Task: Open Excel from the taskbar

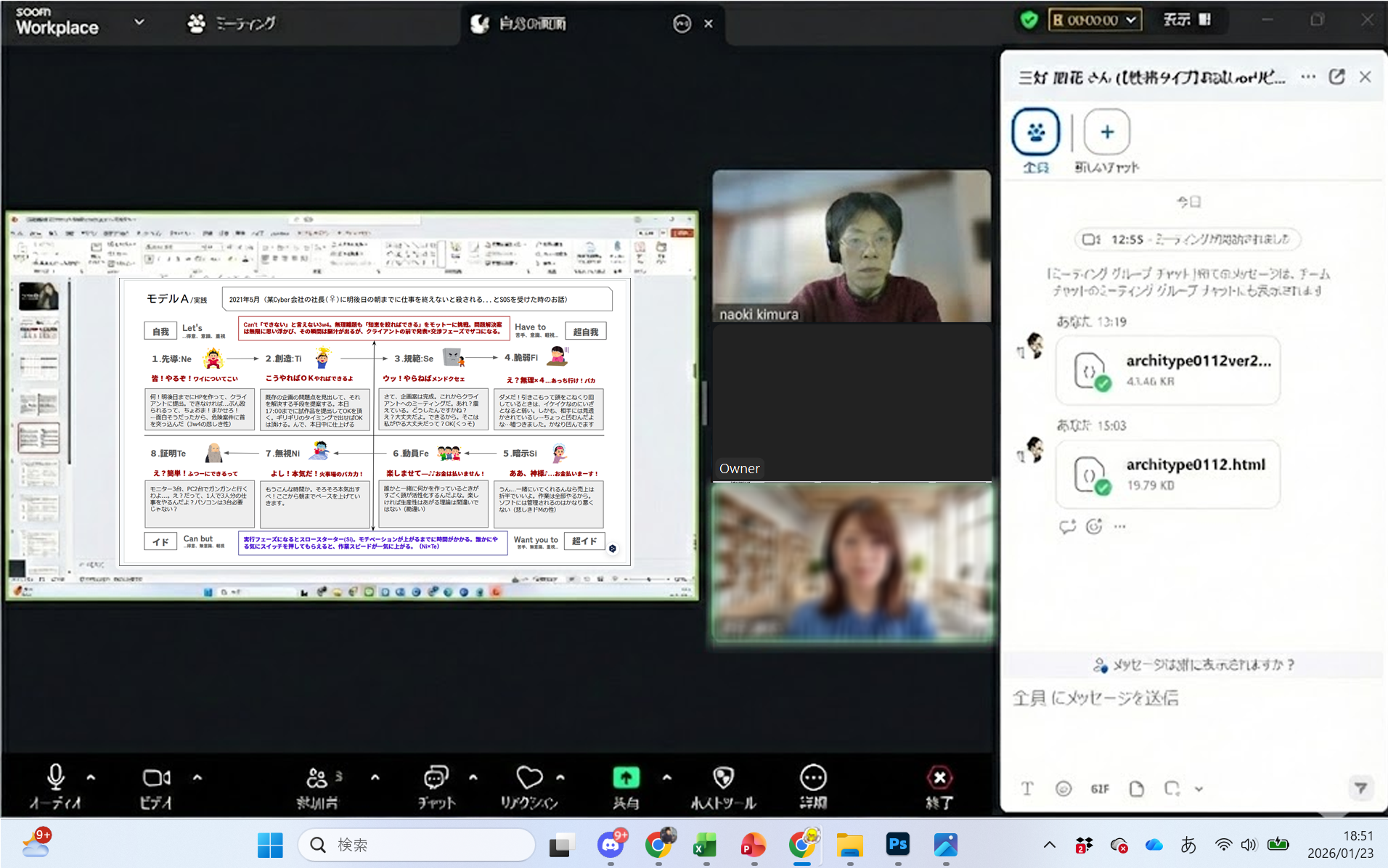Action: tap(705, 845)
